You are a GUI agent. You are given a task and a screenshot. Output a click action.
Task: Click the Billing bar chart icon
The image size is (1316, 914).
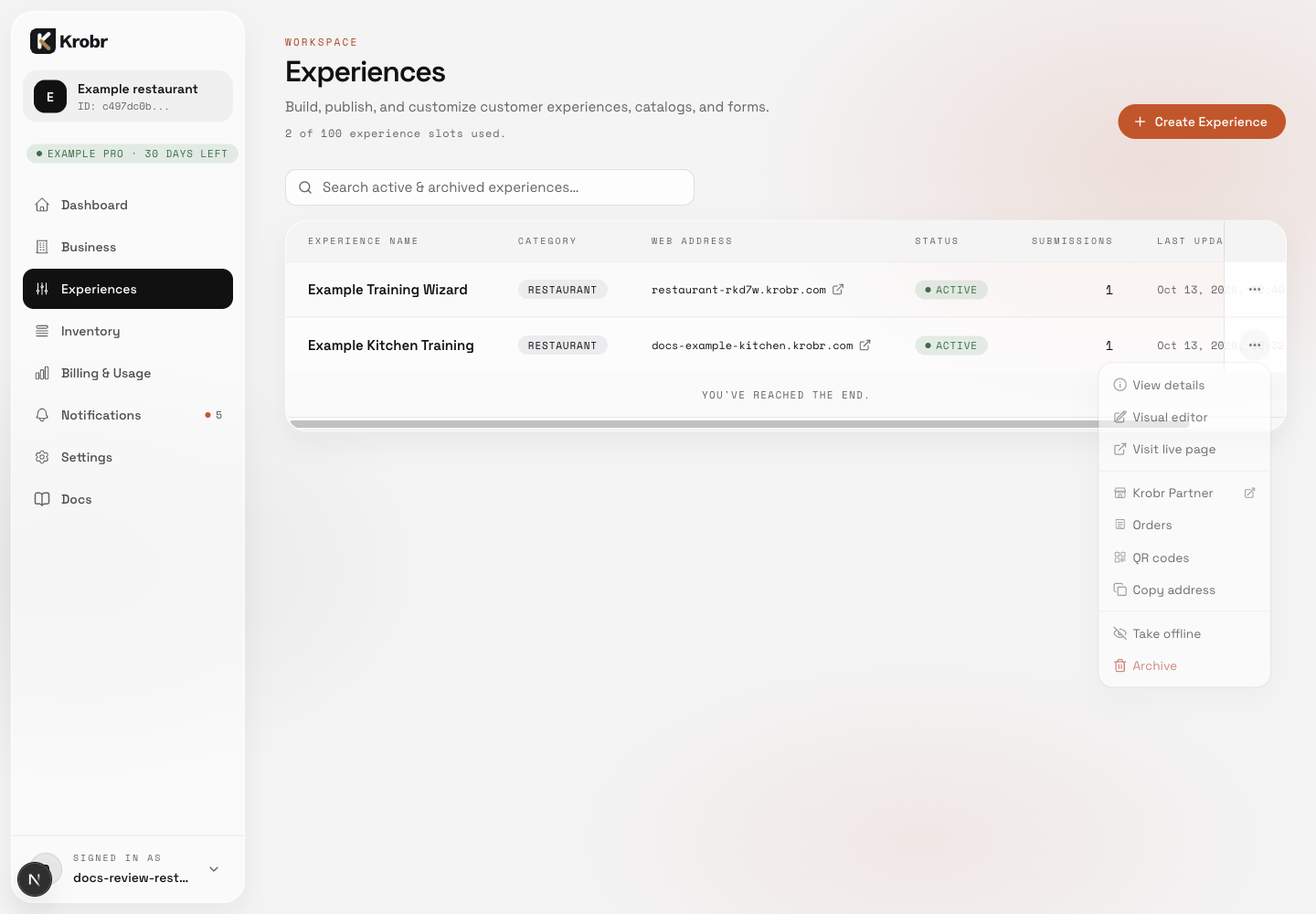click(42, 373)
